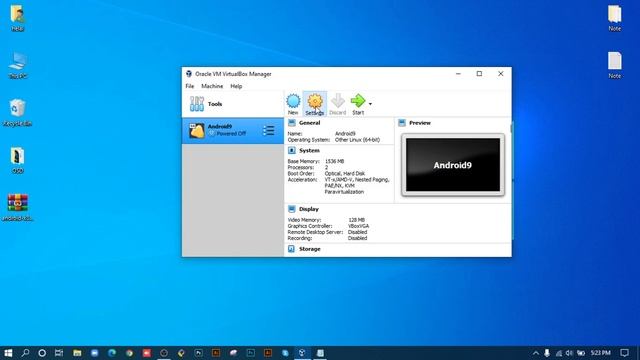The height and width of the screenshot is (360, 640).
Task: Click the Cortana circle on taskbar
Action: click(42, 353)
